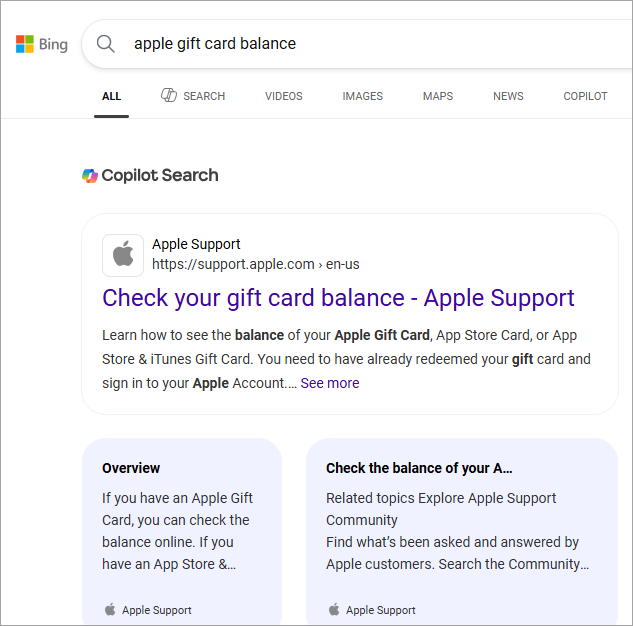Screen dimensions: 633x626
Task: Click the Apple logo beside Apple Support
Action: 123,255
